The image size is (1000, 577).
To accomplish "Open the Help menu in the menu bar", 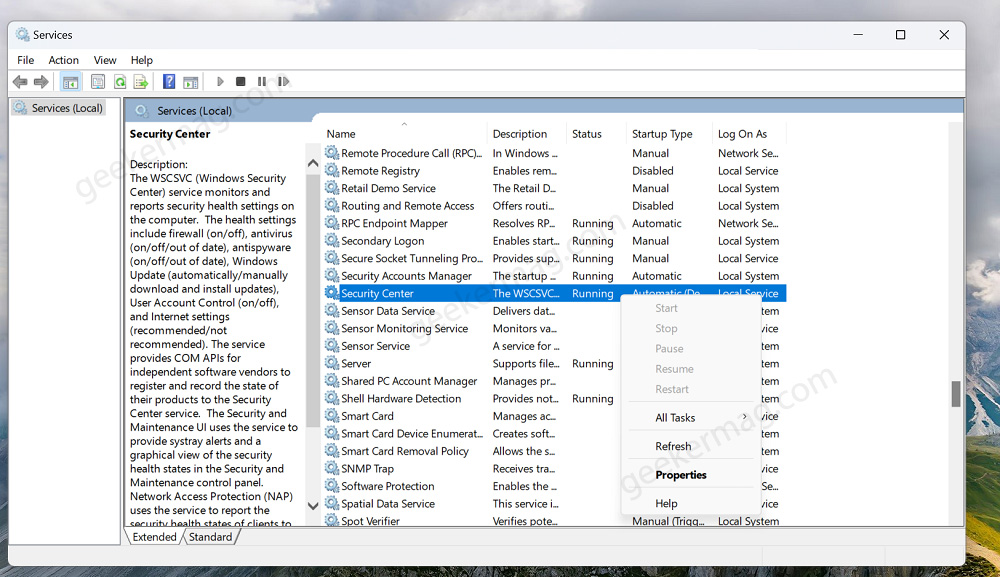I will [142, 60].
